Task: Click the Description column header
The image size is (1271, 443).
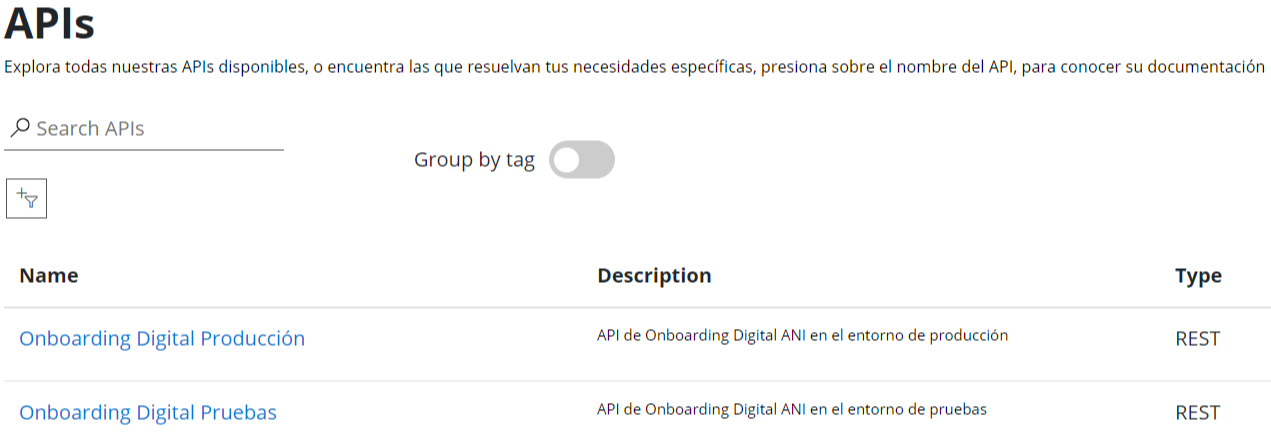Action: [x=654, y=276]
